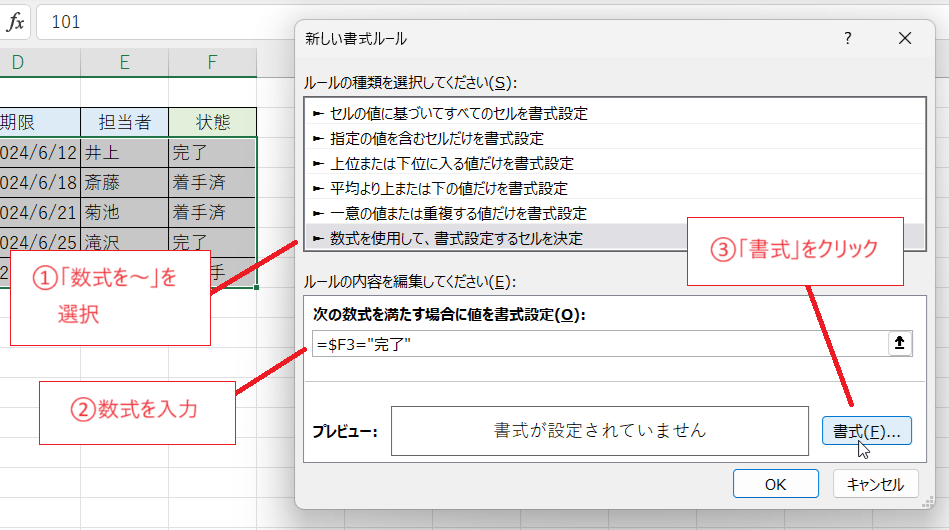The image size is (949, 530).
Task: Click the cell containing 斎藤
Action: [x=124, y=182]
